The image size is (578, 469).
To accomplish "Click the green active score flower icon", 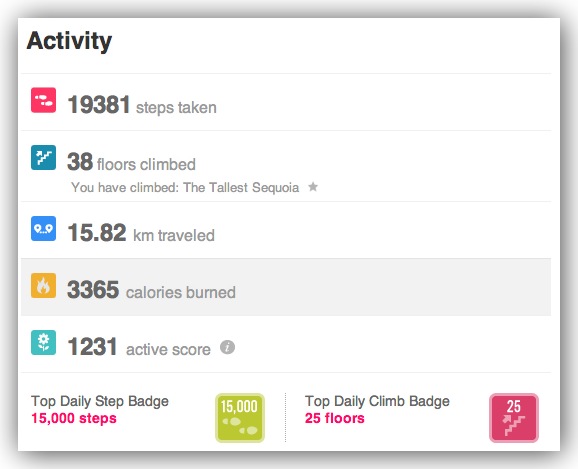I will (x=43, y=343).
